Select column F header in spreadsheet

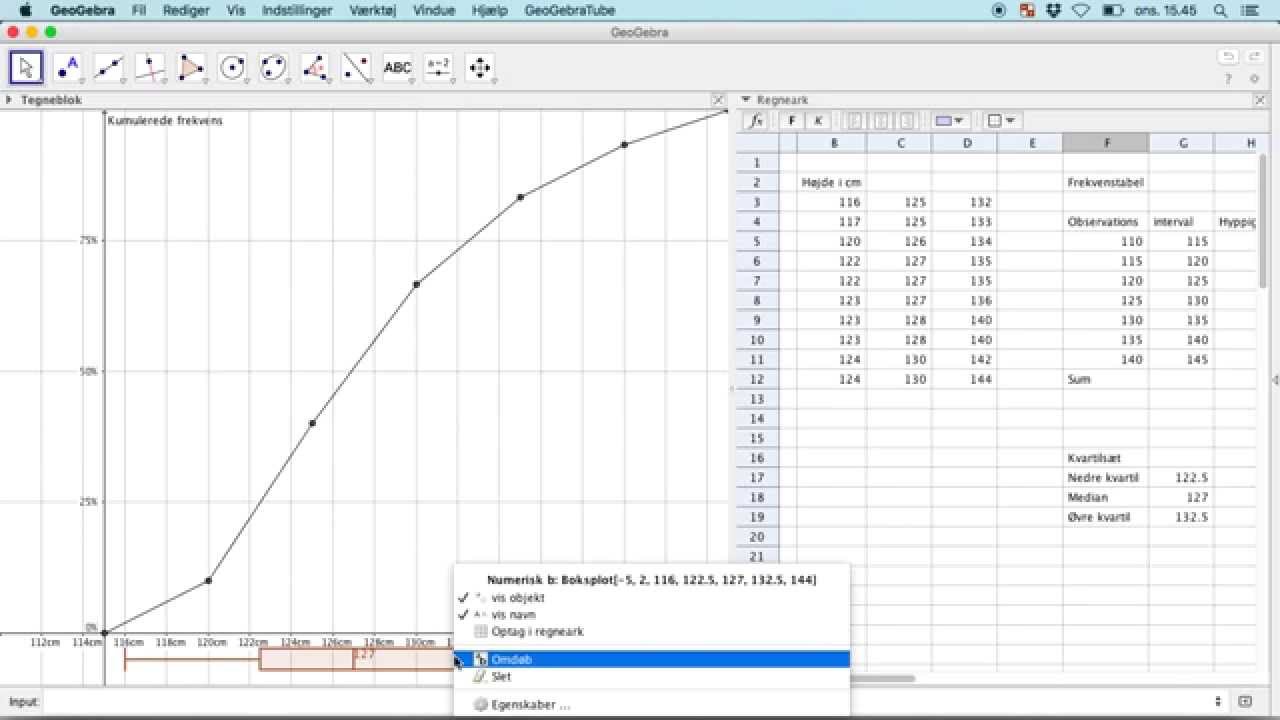pos(1106,143)
